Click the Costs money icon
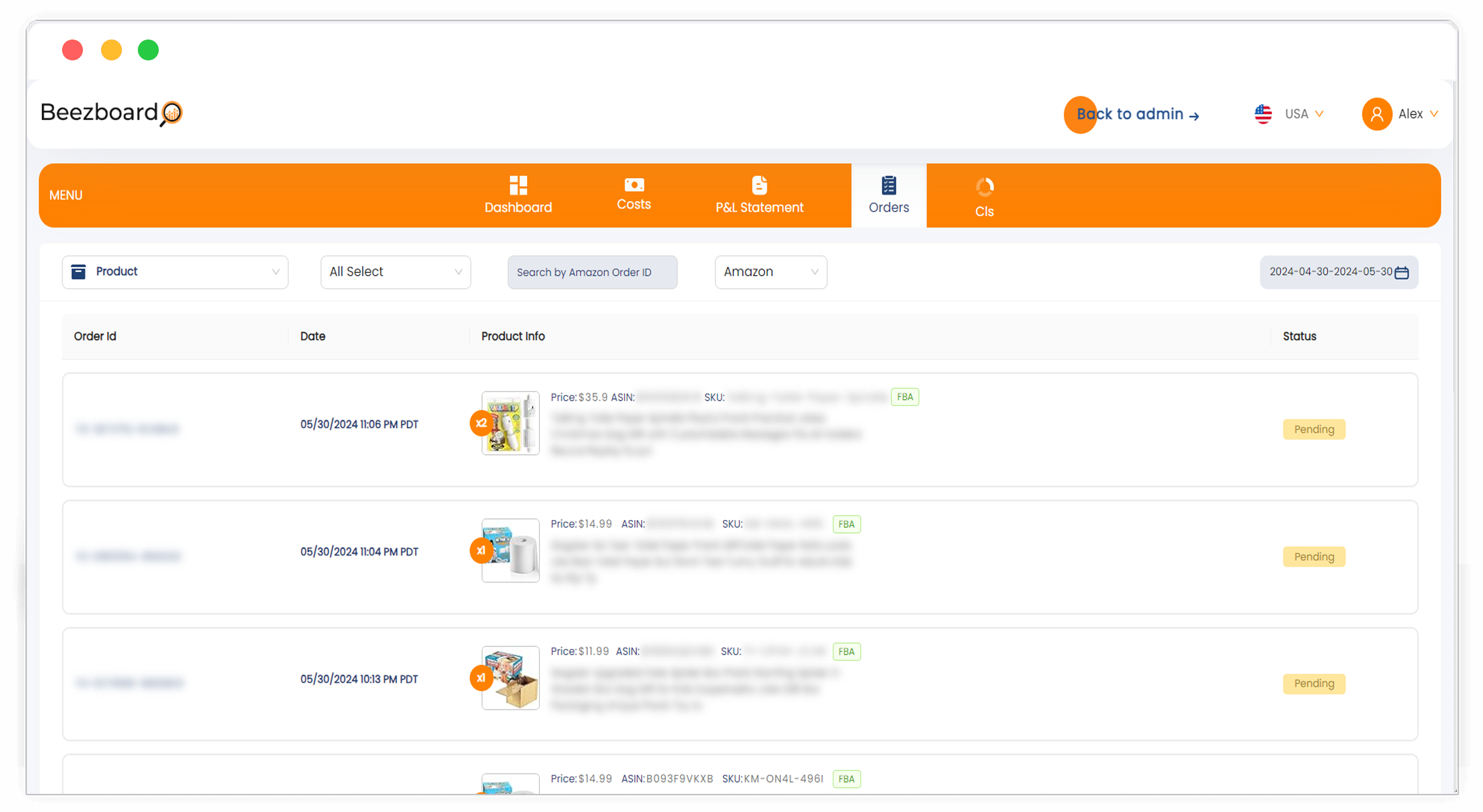This screenshot has width=1483, height=812. coord(634,184)
